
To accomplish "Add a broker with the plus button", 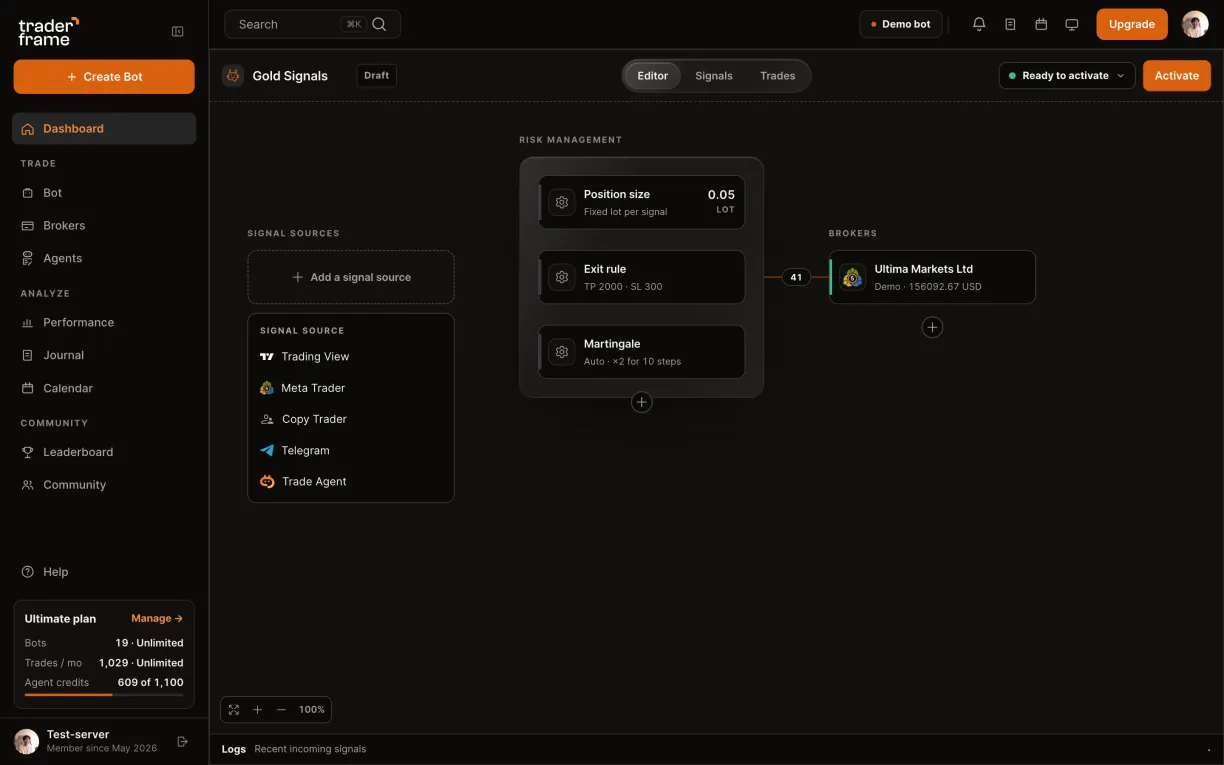I will (x=932, y=327).
